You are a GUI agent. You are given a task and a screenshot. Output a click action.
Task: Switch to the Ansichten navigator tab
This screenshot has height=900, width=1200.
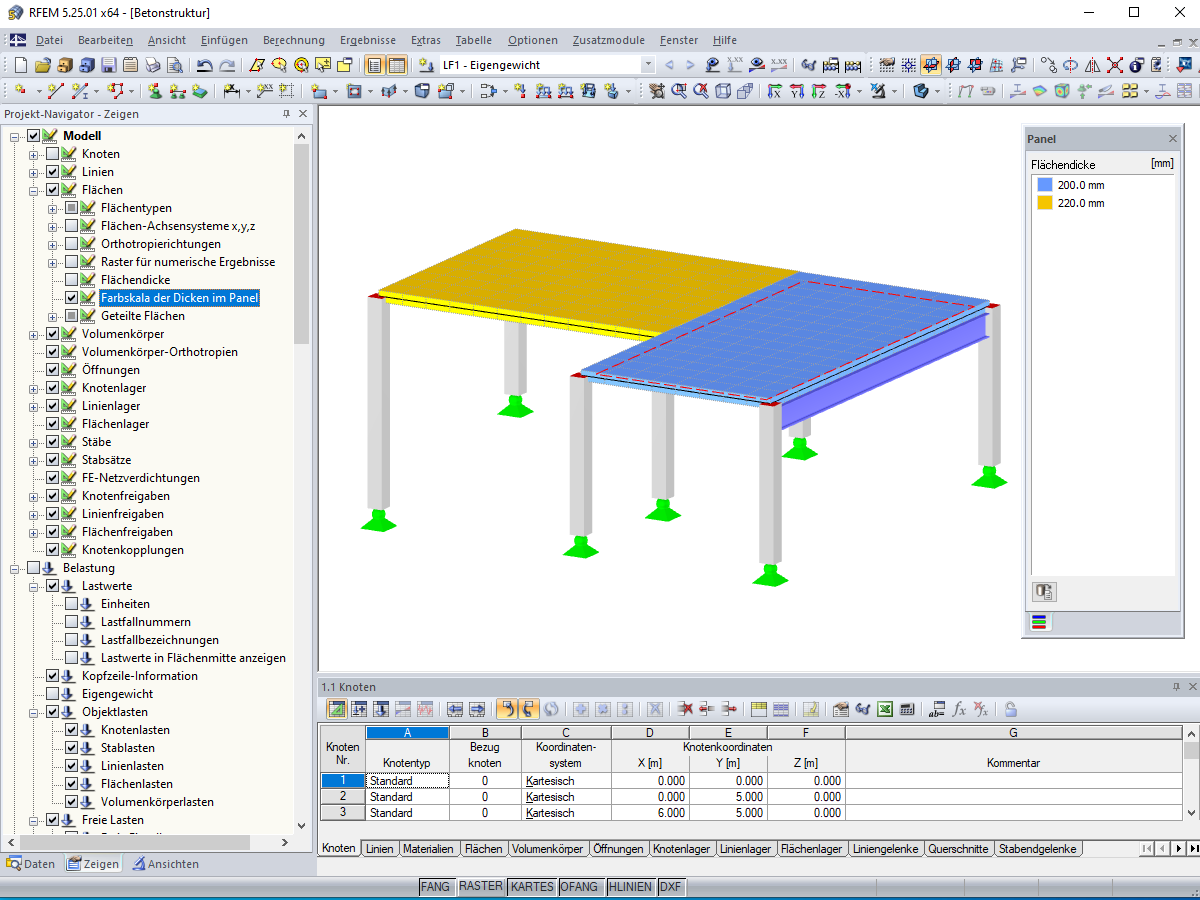tap(166, 864)
